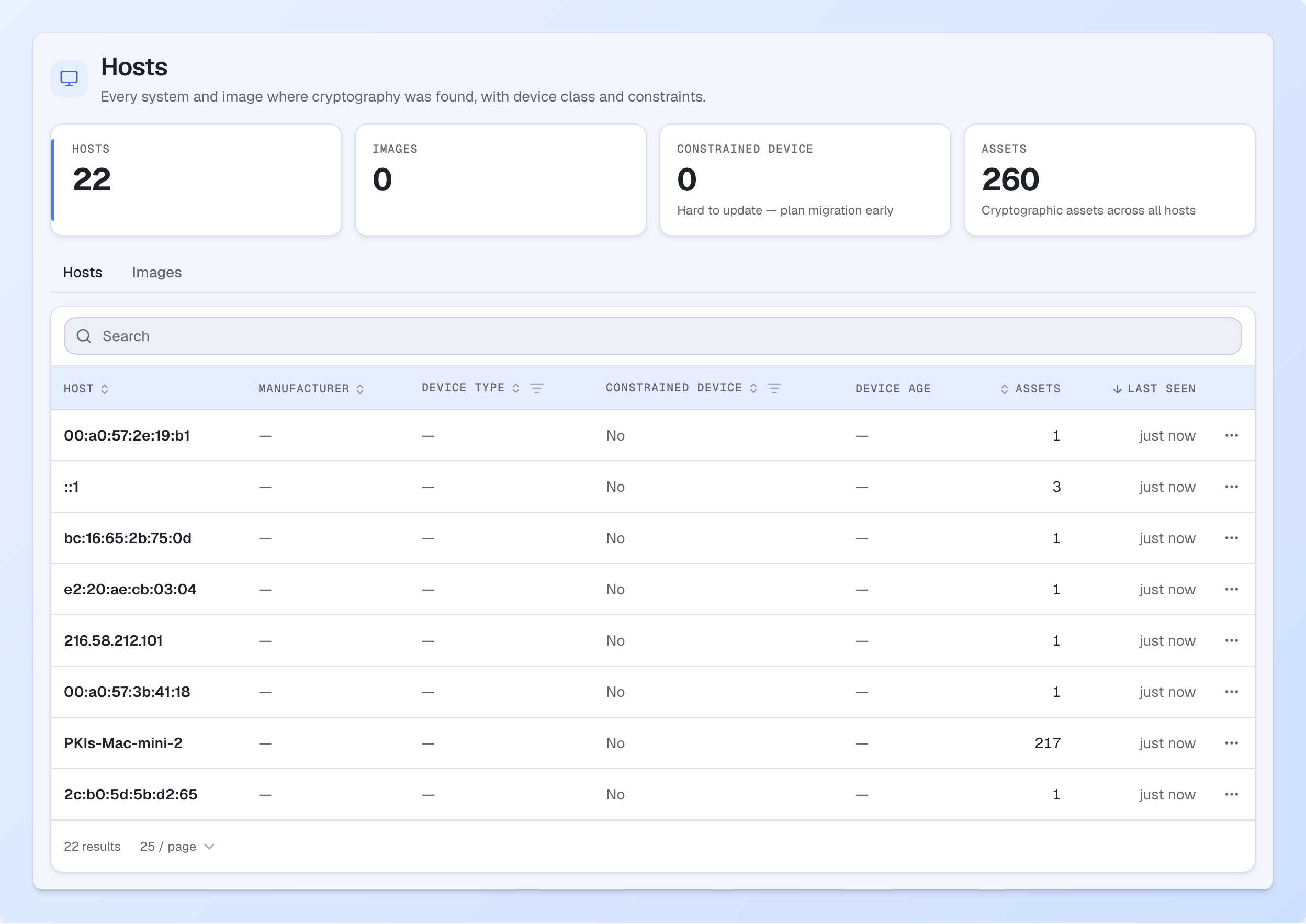Open row actions for 00:a0:57:2e:19:b1
Viewport: 1306px width, 924px height.
click(1232, 436)
